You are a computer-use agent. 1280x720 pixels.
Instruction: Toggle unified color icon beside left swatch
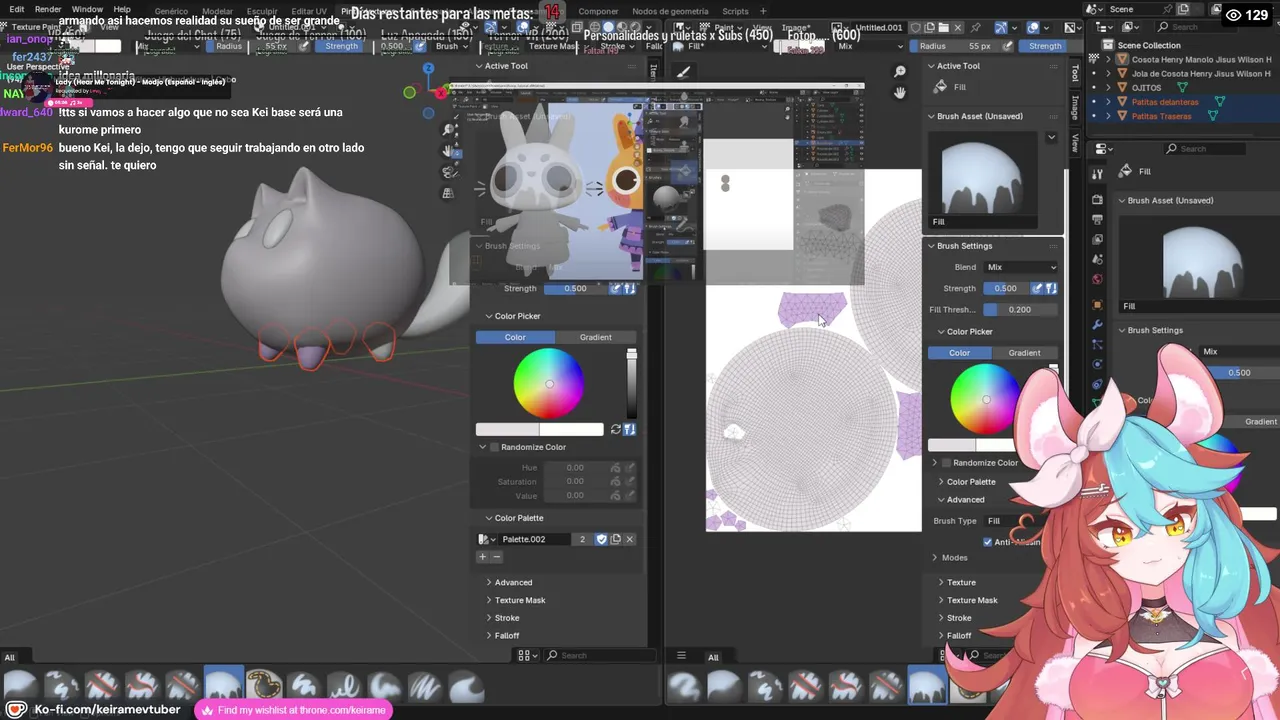[630, 429]
